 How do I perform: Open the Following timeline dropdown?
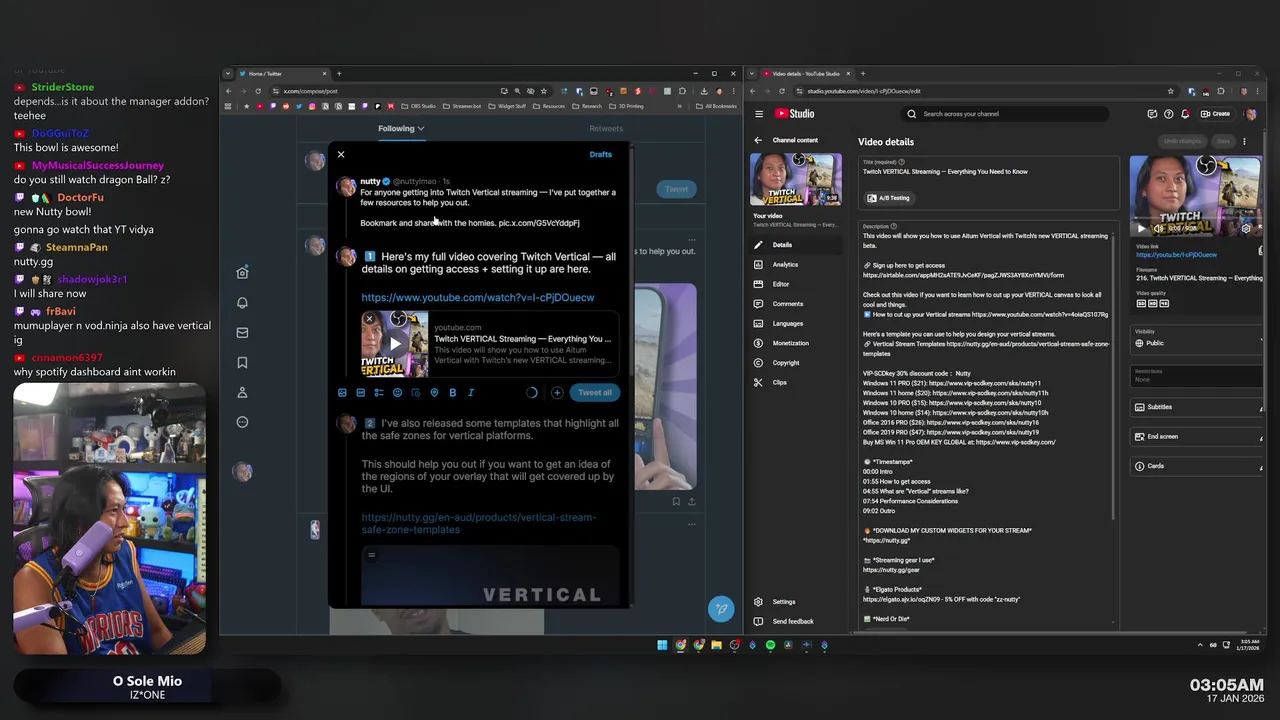[401, 128]
